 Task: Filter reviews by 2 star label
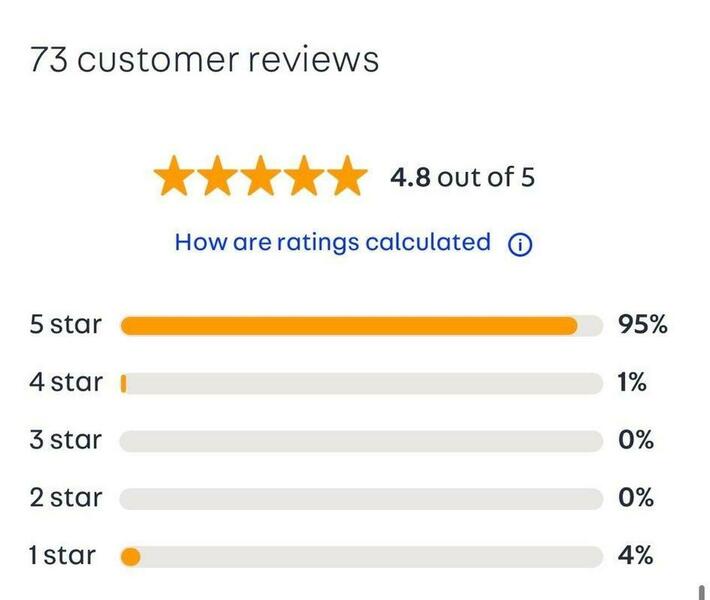(x=66, y=497)
